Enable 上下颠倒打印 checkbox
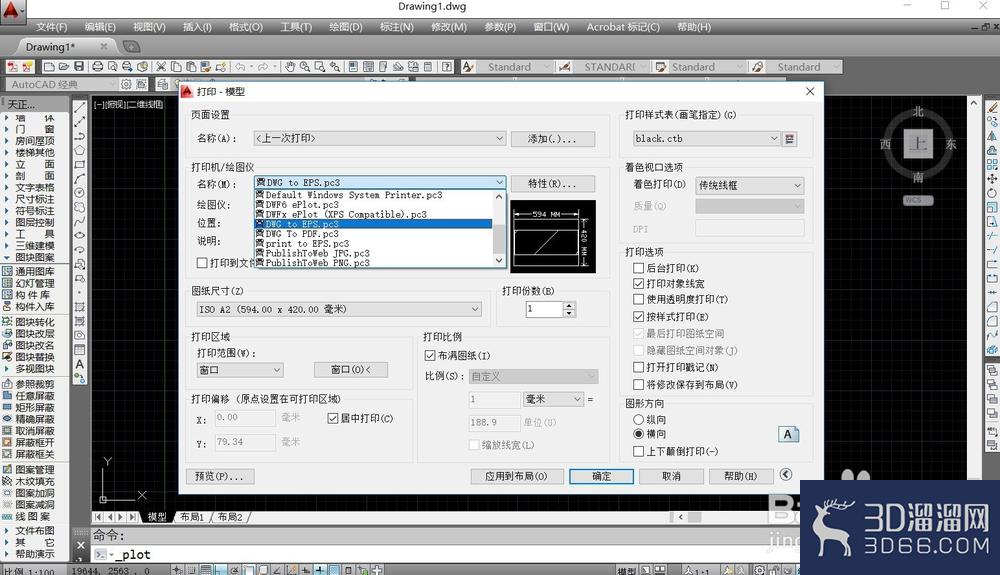The width and height of the screenshot is (1000, 575). click(638, 451)
